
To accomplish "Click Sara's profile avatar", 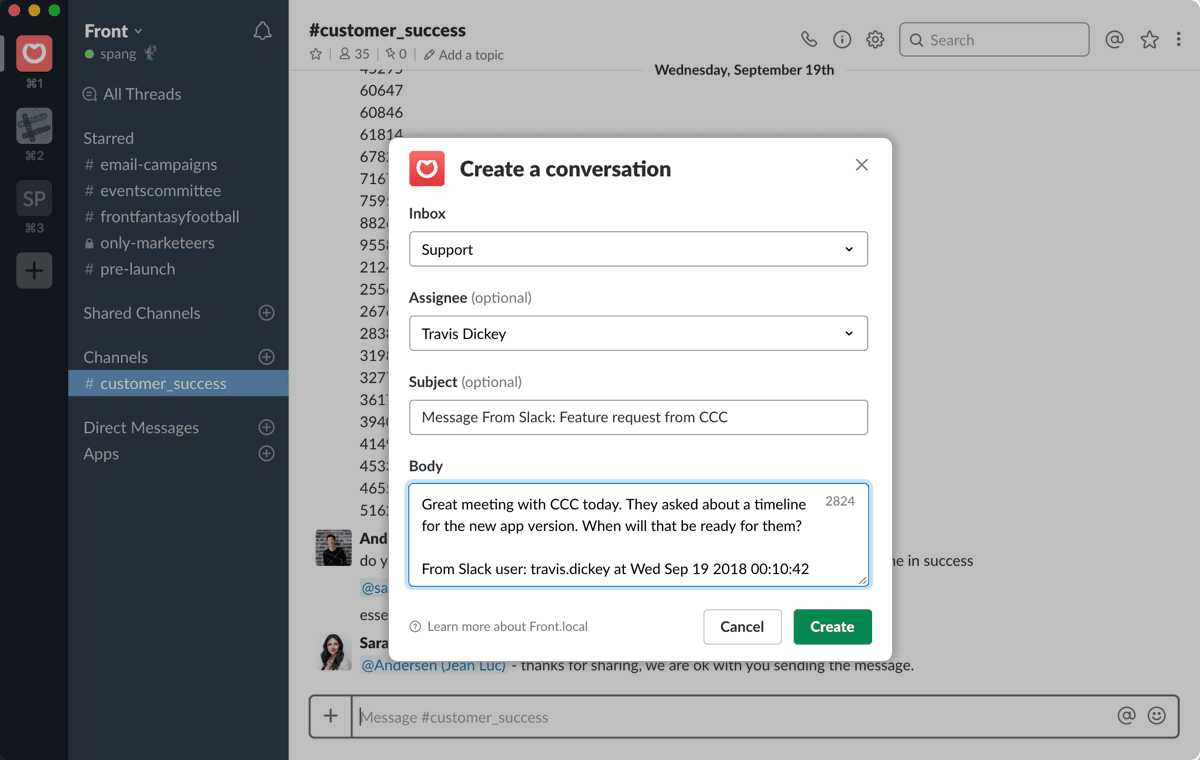I will coord(333,652).
